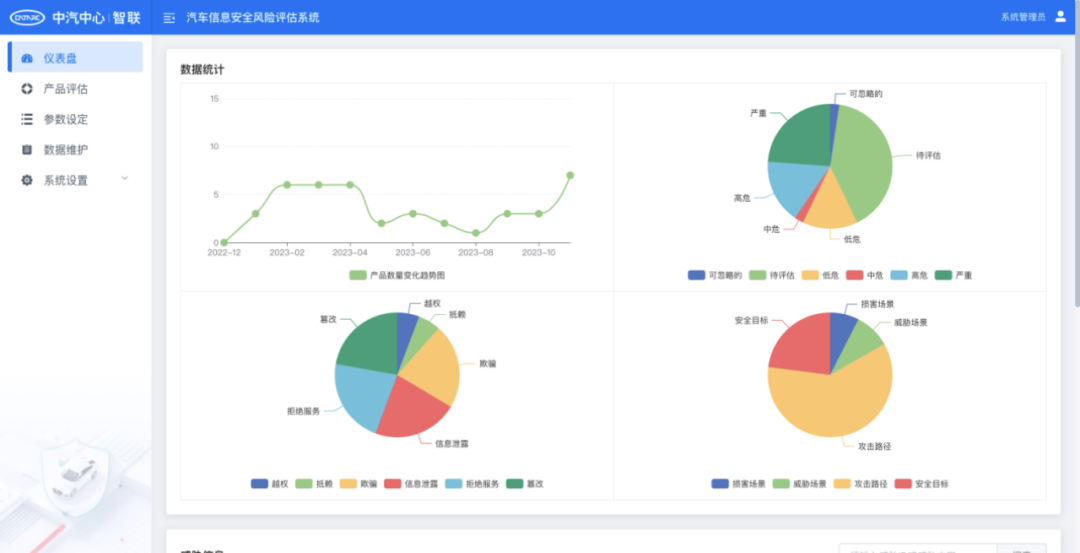Screen dimensions: 1080x553
Task: Click the 2023-06 axis label
Action: (413, 253)
